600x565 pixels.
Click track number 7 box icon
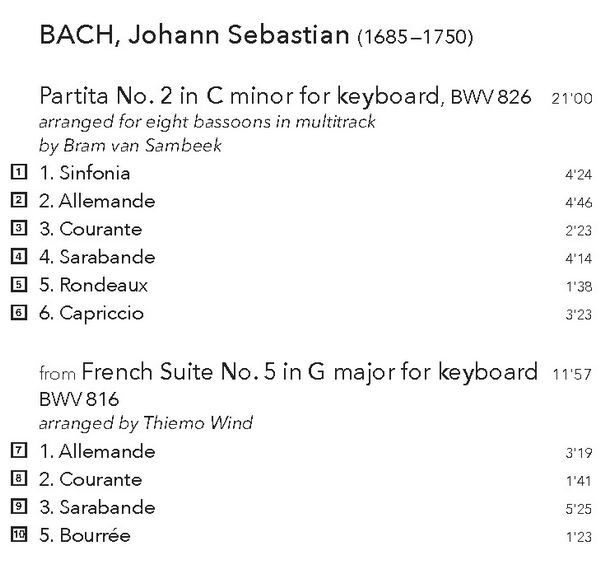pyautogui.click(x=19, y=450)
